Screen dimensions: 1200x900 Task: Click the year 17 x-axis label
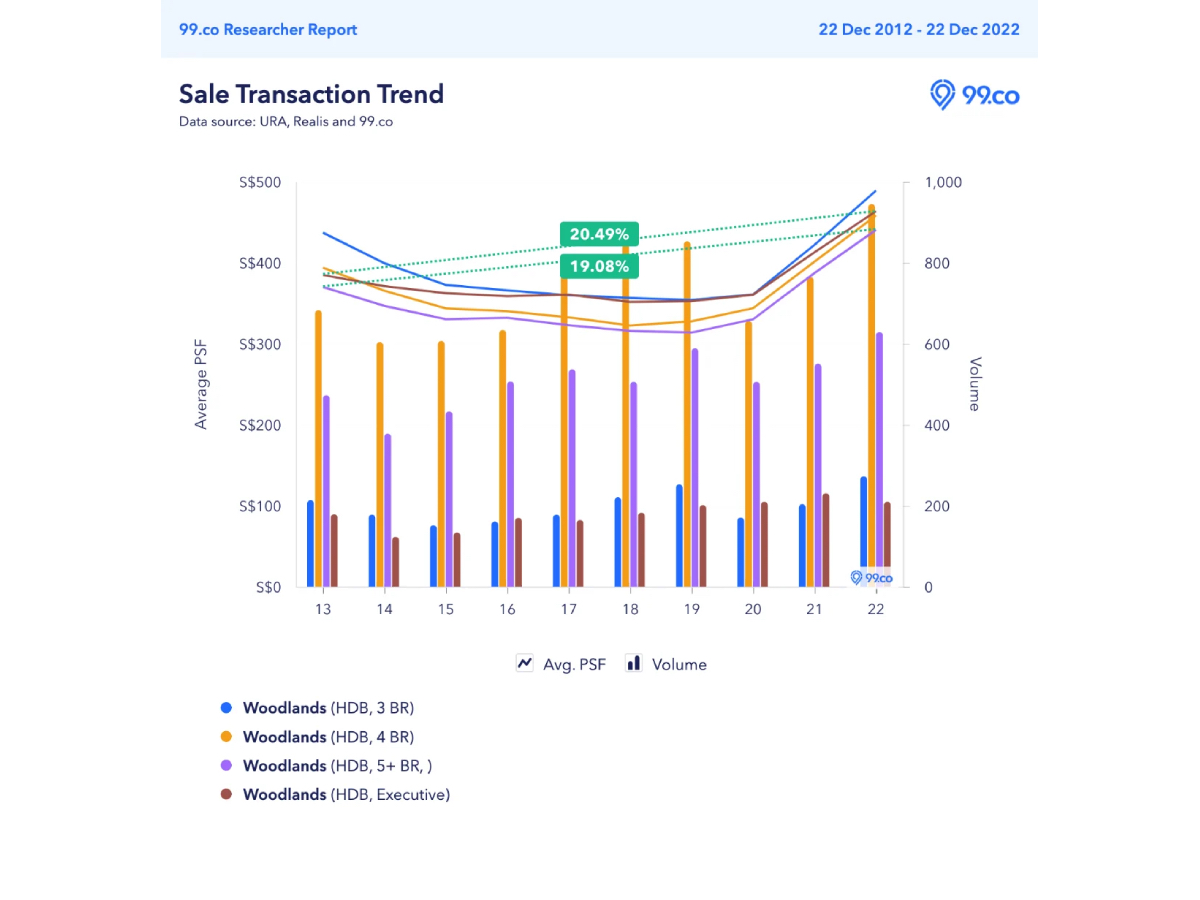click(x=569, y=610)
